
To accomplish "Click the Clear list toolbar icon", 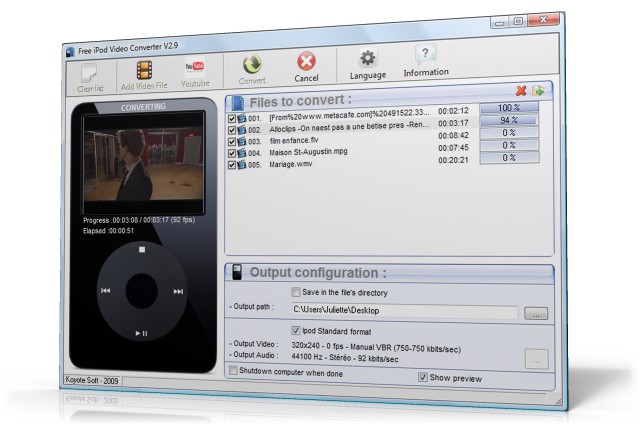I will [88, 73].
